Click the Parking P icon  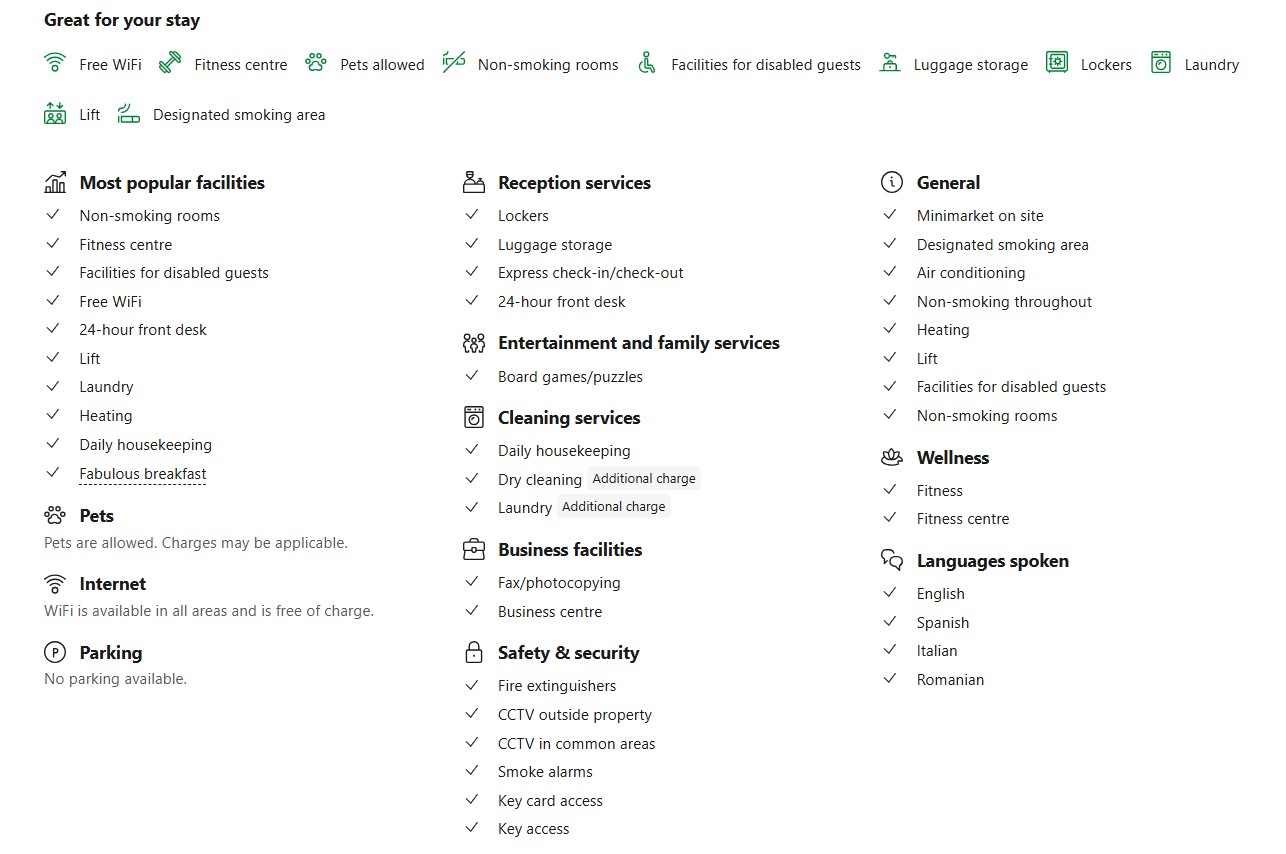(x=55, y=652)
